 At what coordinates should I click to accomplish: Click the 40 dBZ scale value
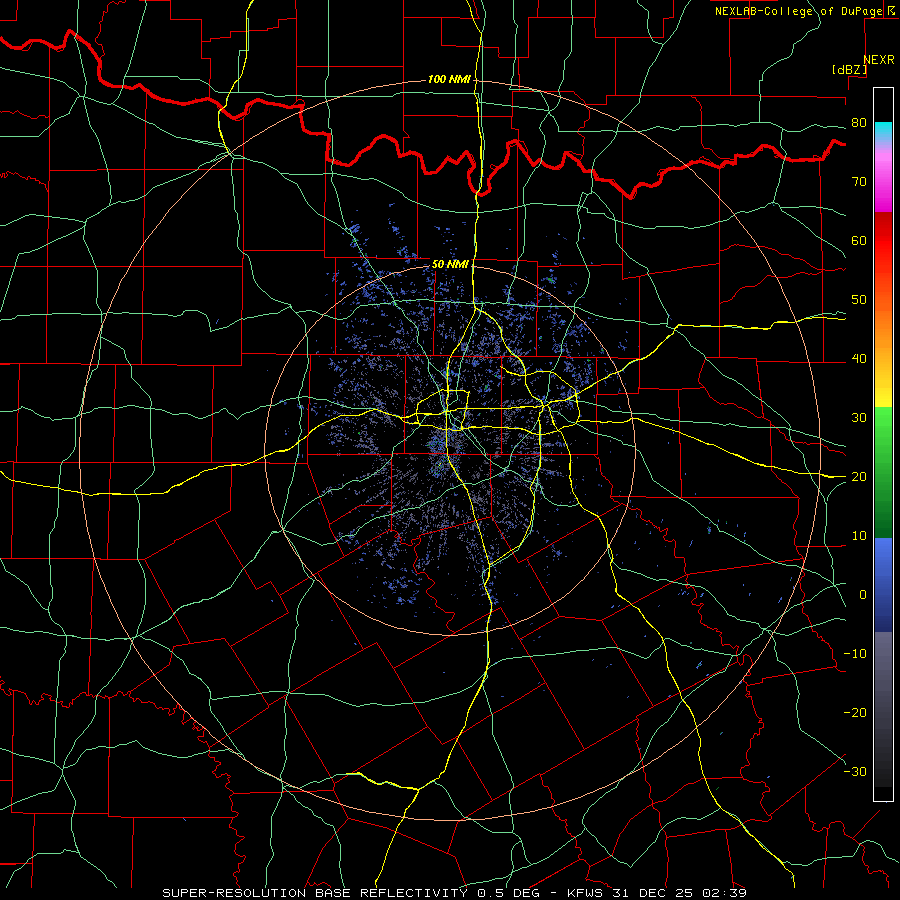click(859, 359)
